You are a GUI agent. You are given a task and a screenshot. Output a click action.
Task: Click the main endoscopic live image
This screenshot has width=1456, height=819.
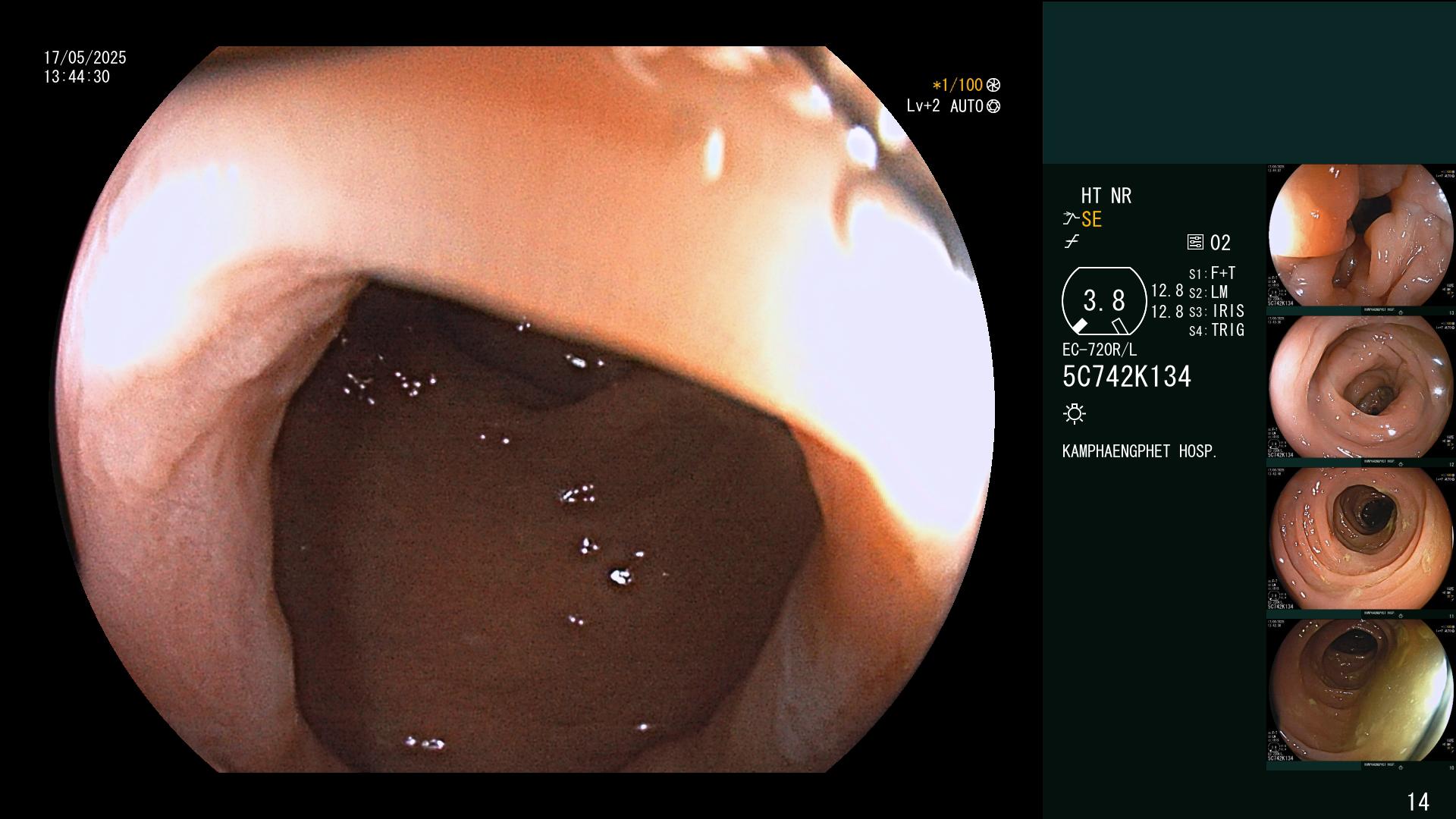[525, 409]
